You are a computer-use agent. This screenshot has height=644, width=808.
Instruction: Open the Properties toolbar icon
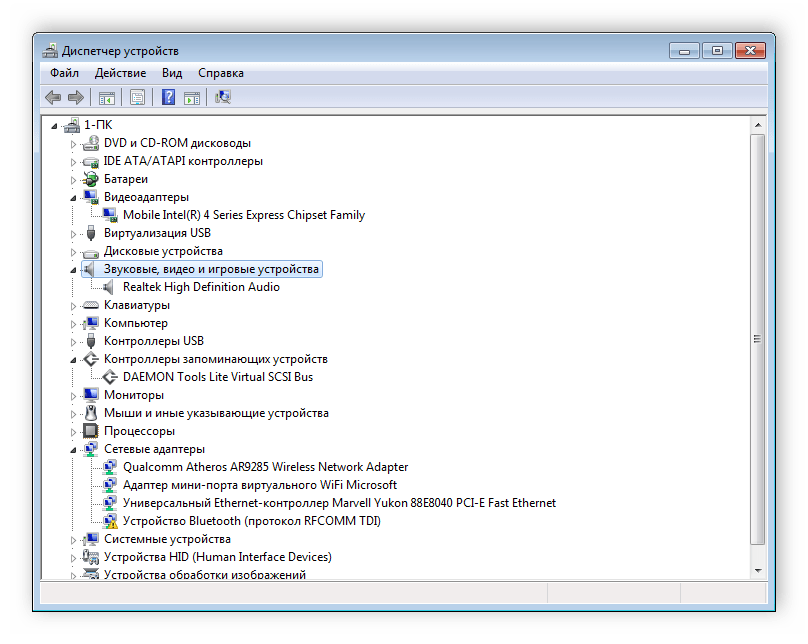137,97
